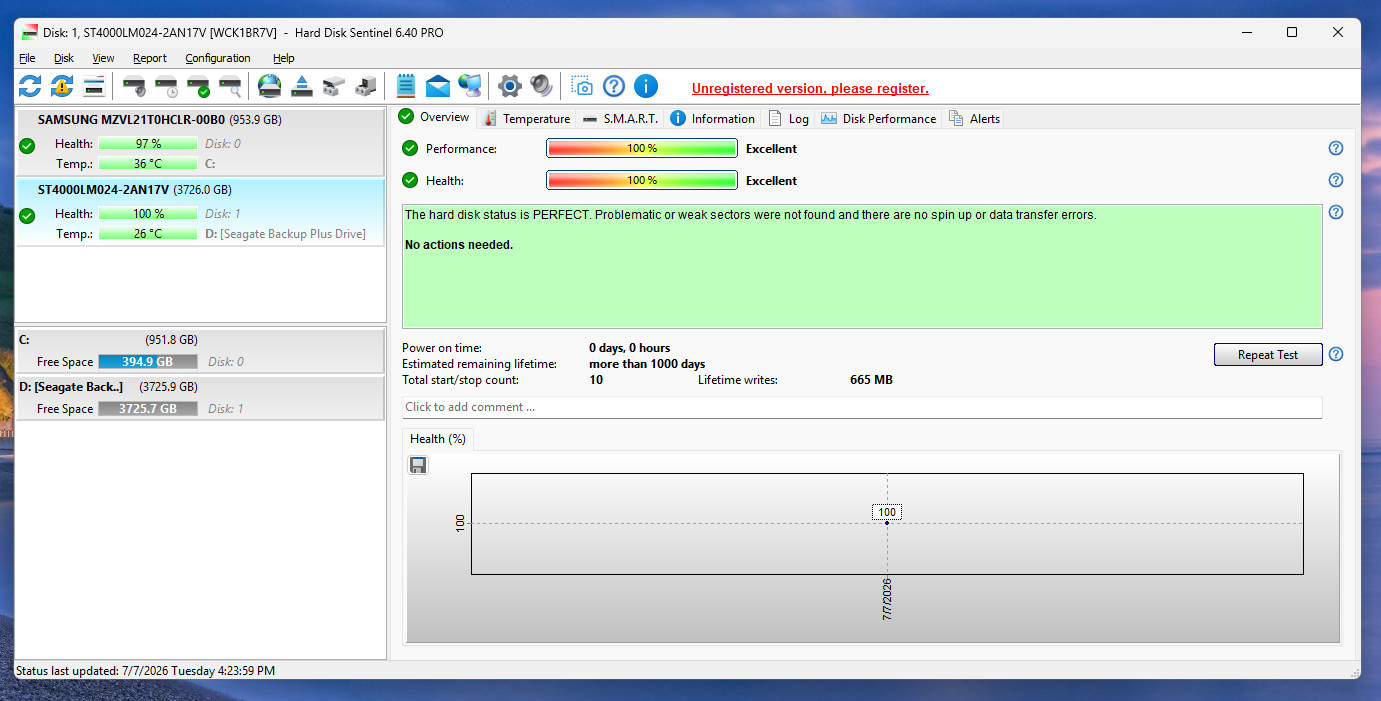Click the C: free space 394.9 GB bar
The image size is (1381, 701).
pyautogui.click(x=148, y=362)
